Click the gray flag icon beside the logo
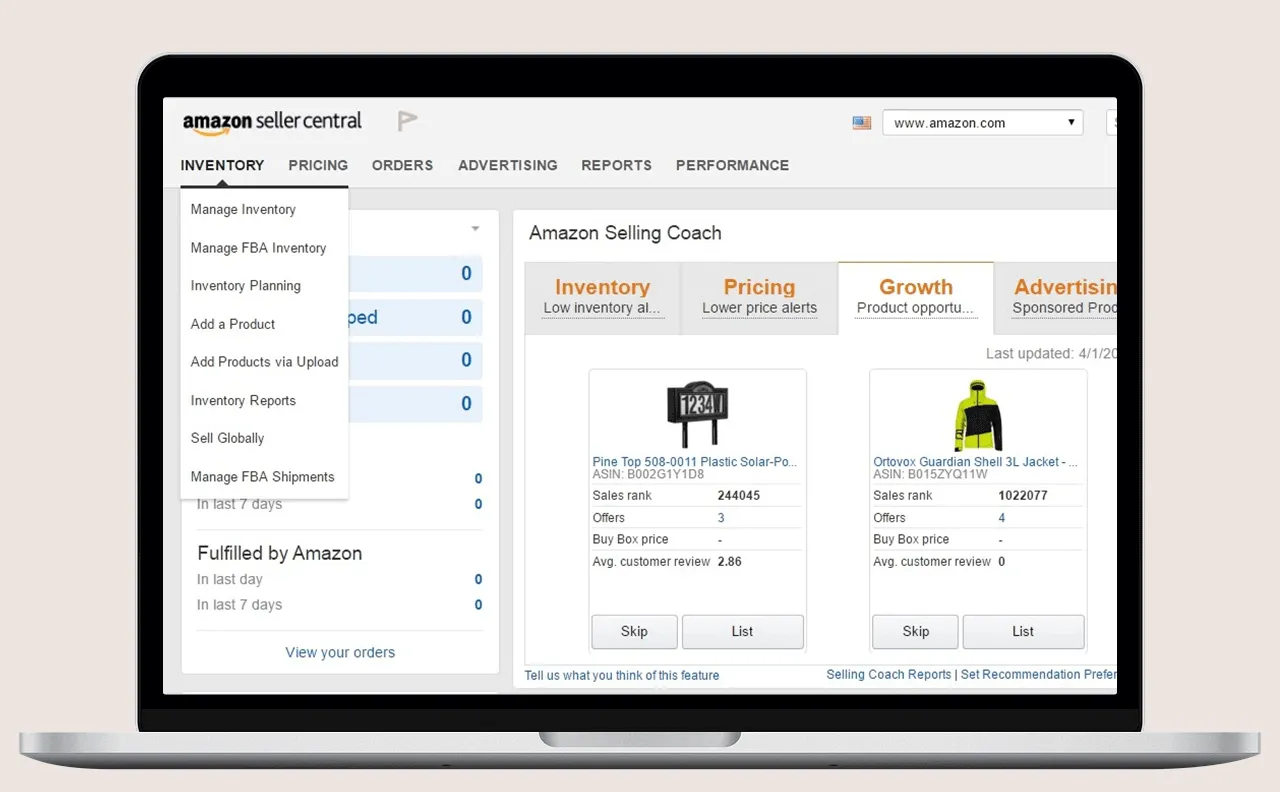The image size is (1280, 792). pos(407,122)
